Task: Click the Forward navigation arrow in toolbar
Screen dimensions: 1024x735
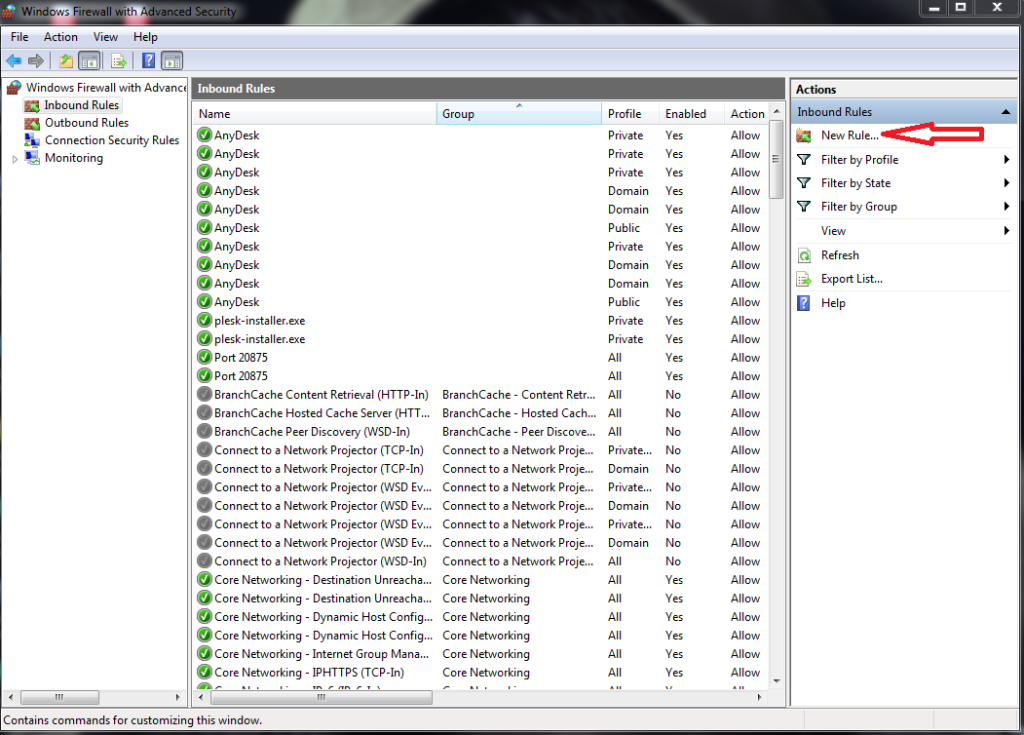Action: point(35,60)
